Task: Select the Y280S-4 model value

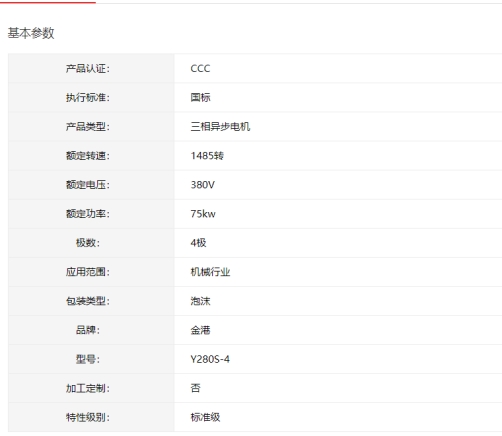Action: click(210, 359)
